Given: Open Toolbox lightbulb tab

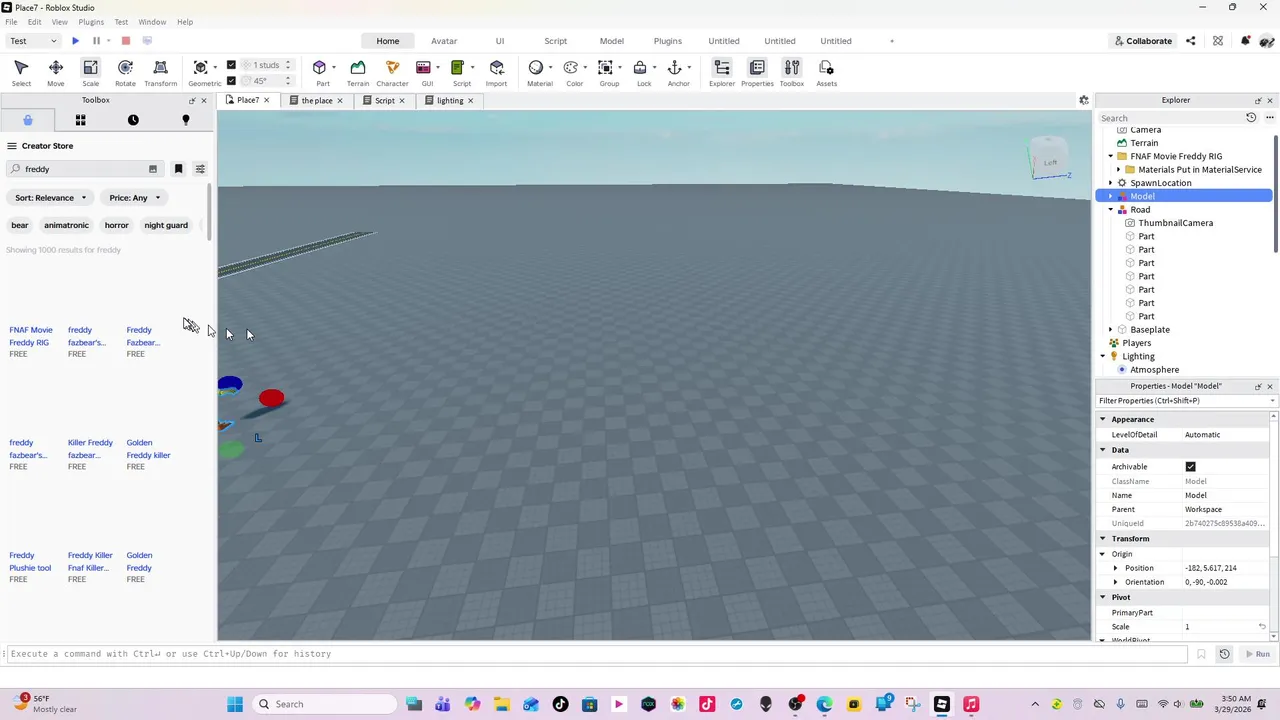Looking at the screenshot, I should coord(185,120).
